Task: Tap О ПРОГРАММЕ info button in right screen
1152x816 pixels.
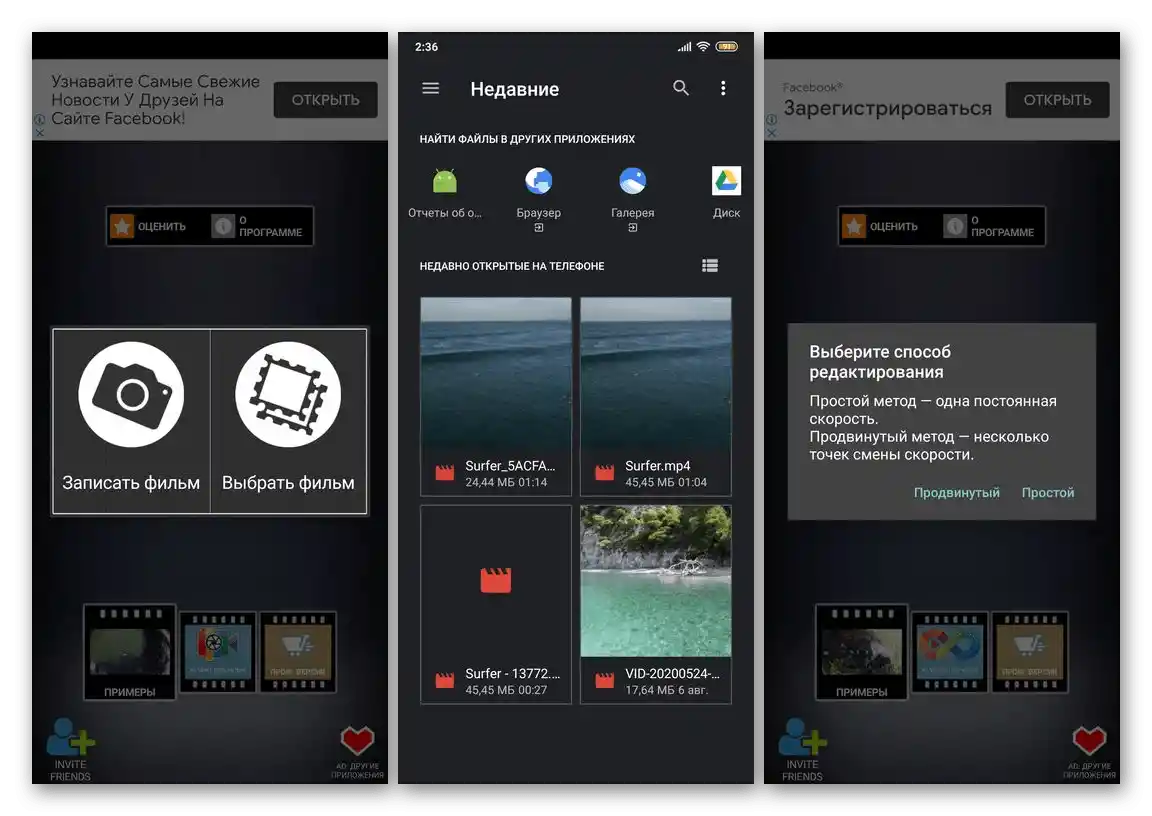Action: coord(989,226)
